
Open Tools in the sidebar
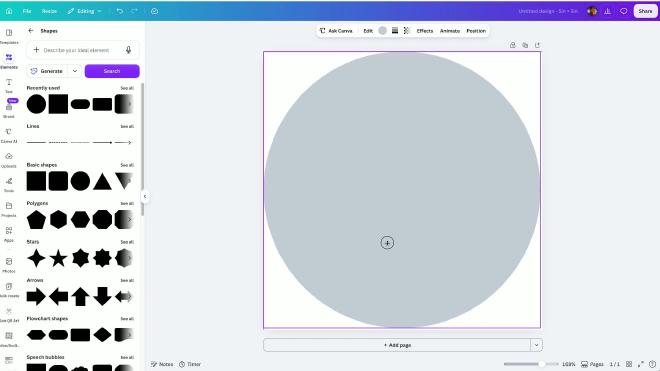click(x=9, y=184)
